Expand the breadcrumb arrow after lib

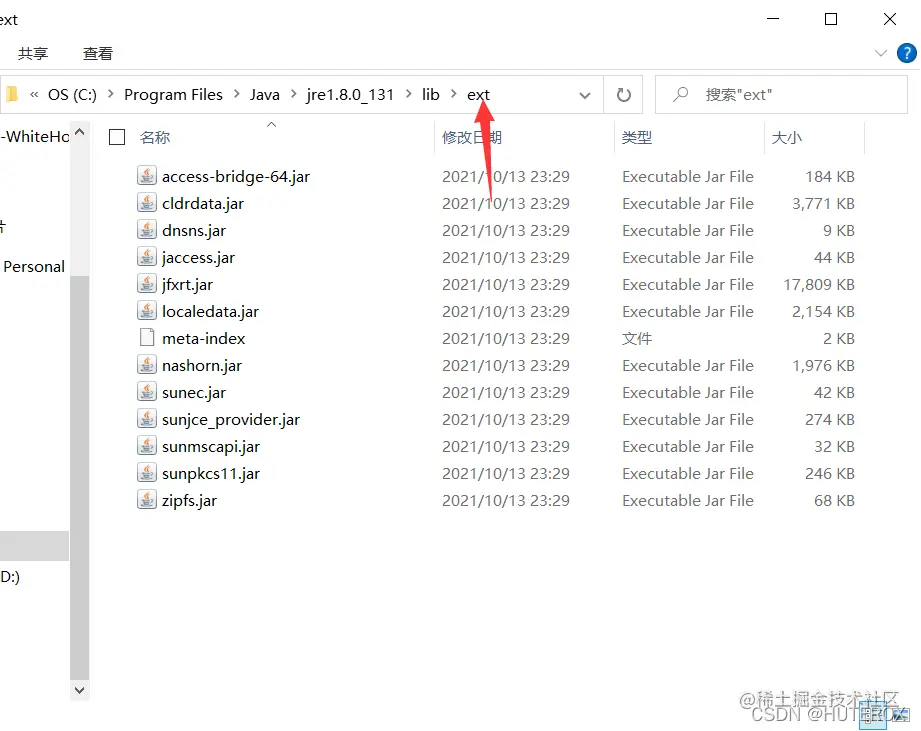[452, 94]
